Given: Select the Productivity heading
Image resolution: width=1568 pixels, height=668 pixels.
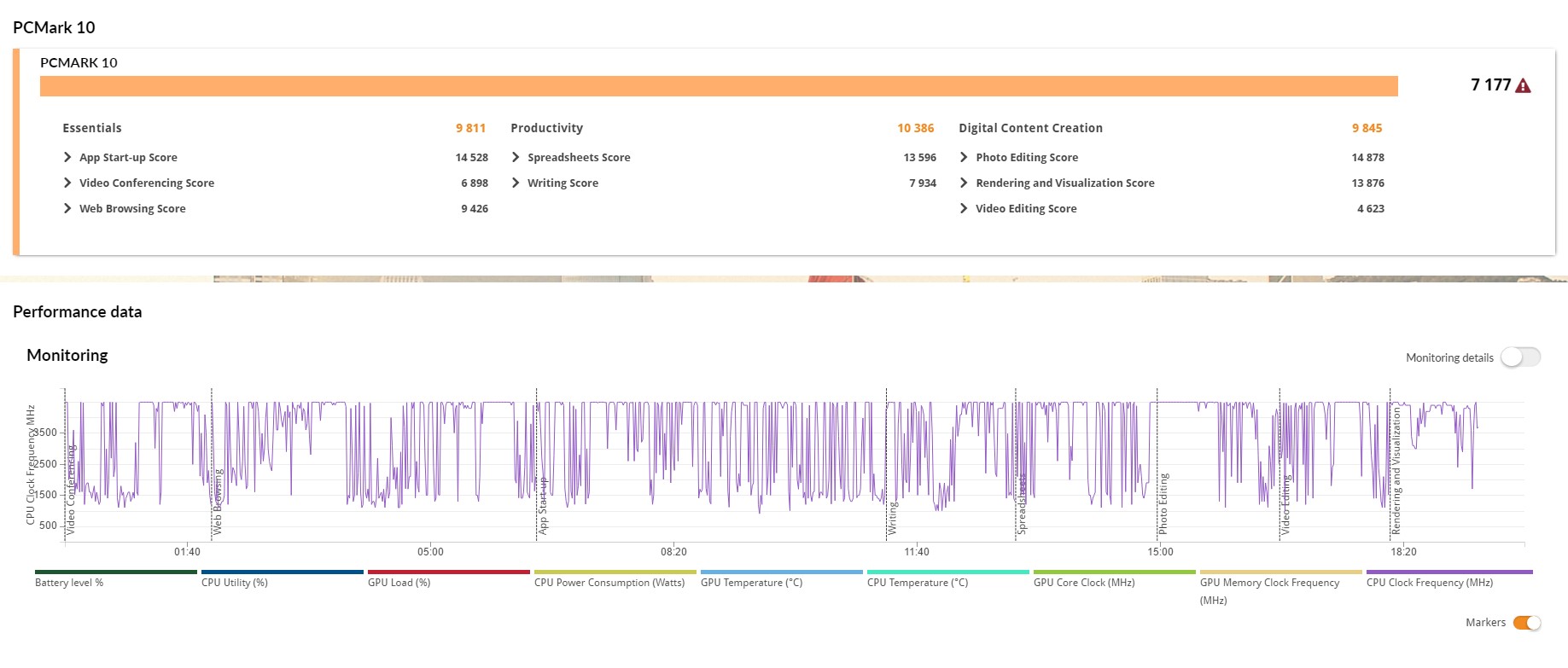Looking at the screenshot, I should pyautogui.click(x=546, y=128).
